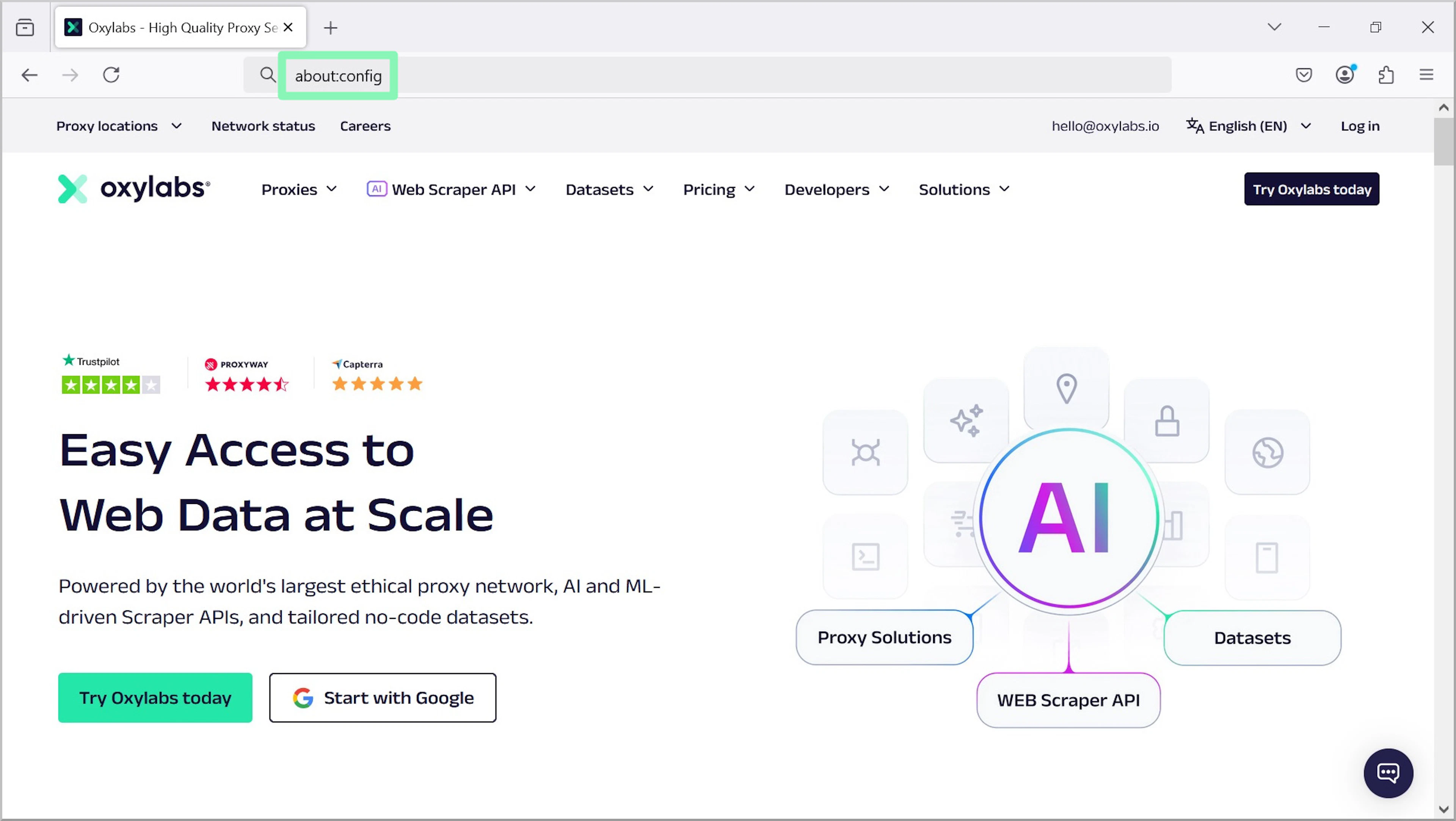Select the WEB Scraper API pill
The height and width of the screenshot is (821, 1456).
pos(1068,700)
